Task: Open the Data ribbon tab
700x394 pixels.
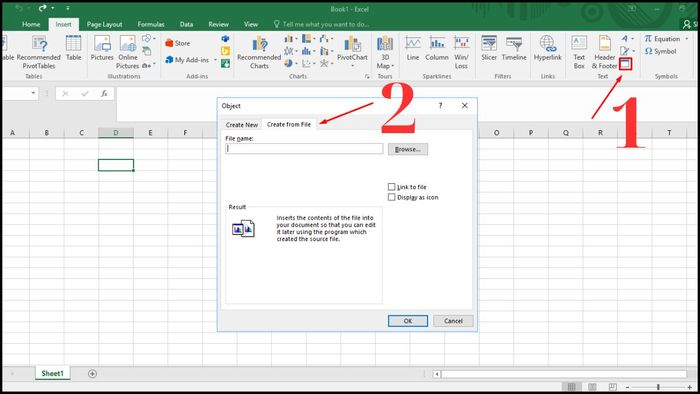Action: point(186,24)
